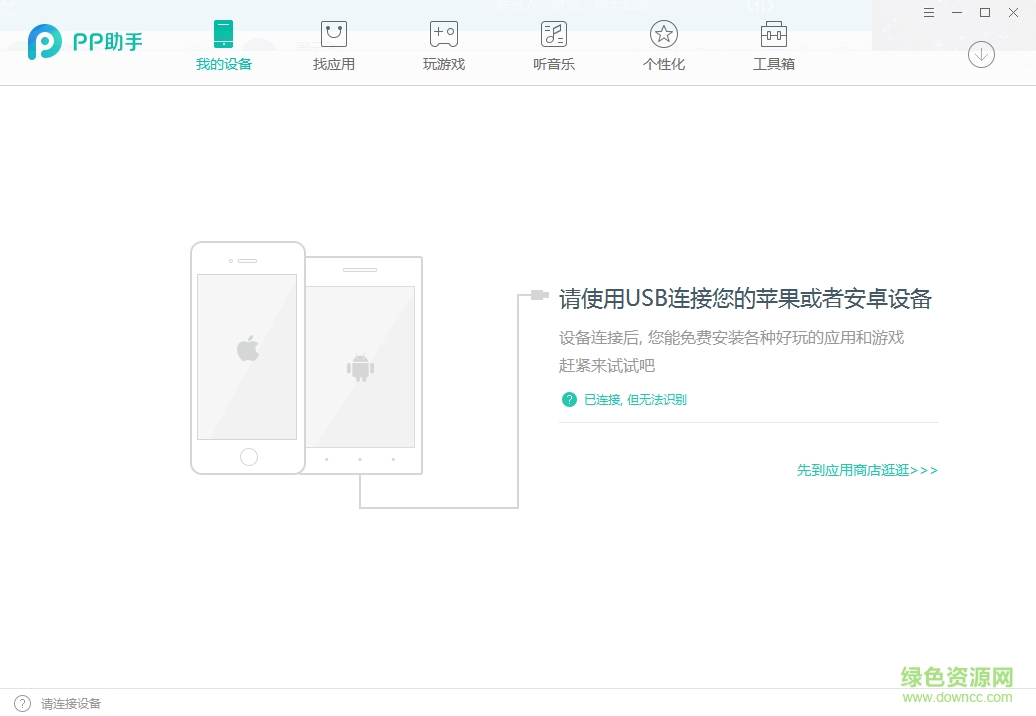Click the 玩游戏 gamepad icon

[443, 33]
